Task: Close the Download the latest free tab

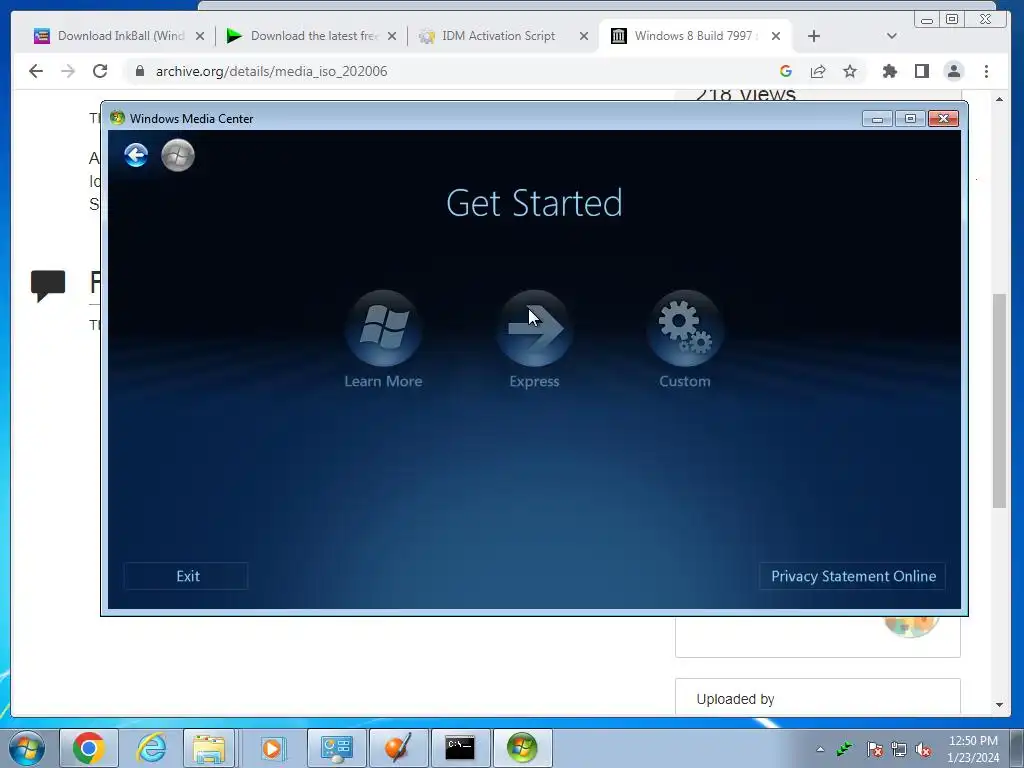Action: [392, 36]
